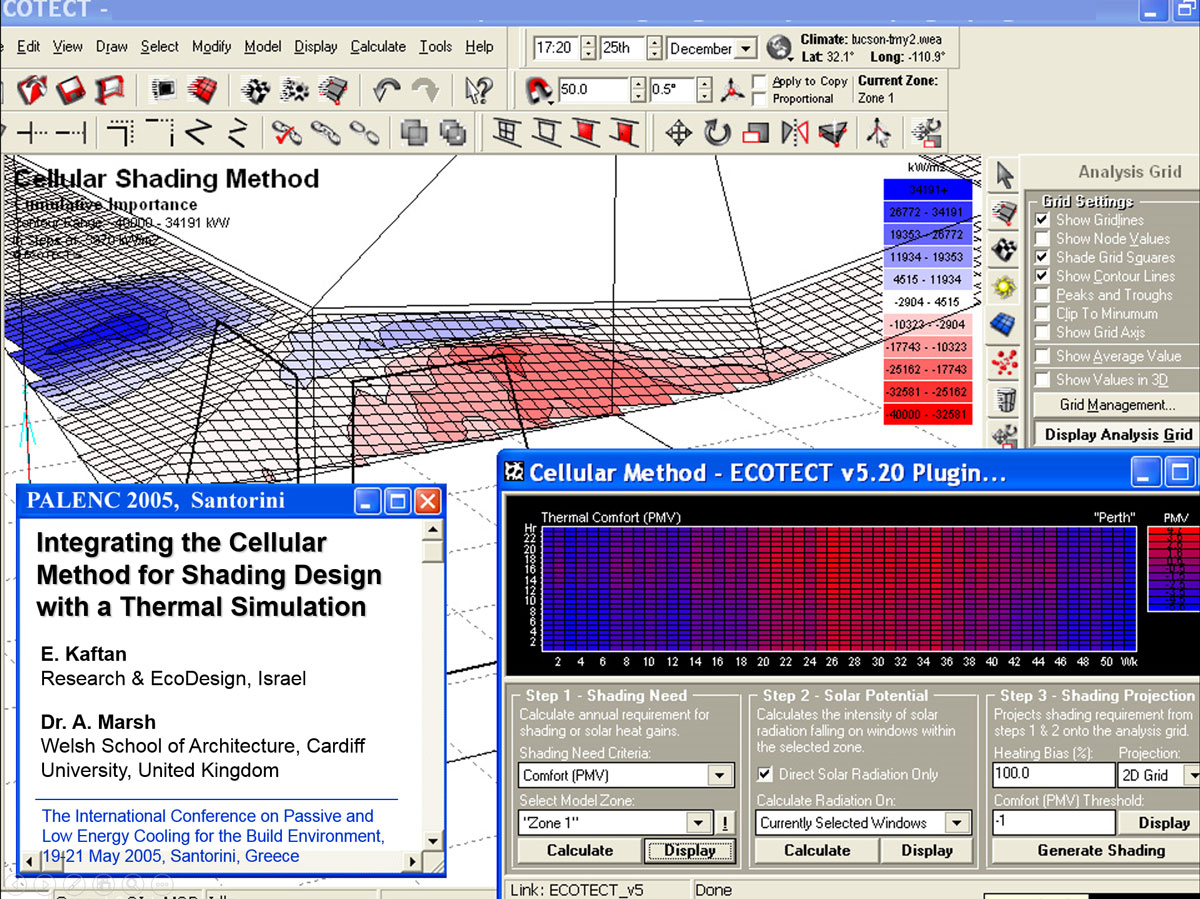Open the Display menu
The image size is (1200, 899).
coord(315,46)
